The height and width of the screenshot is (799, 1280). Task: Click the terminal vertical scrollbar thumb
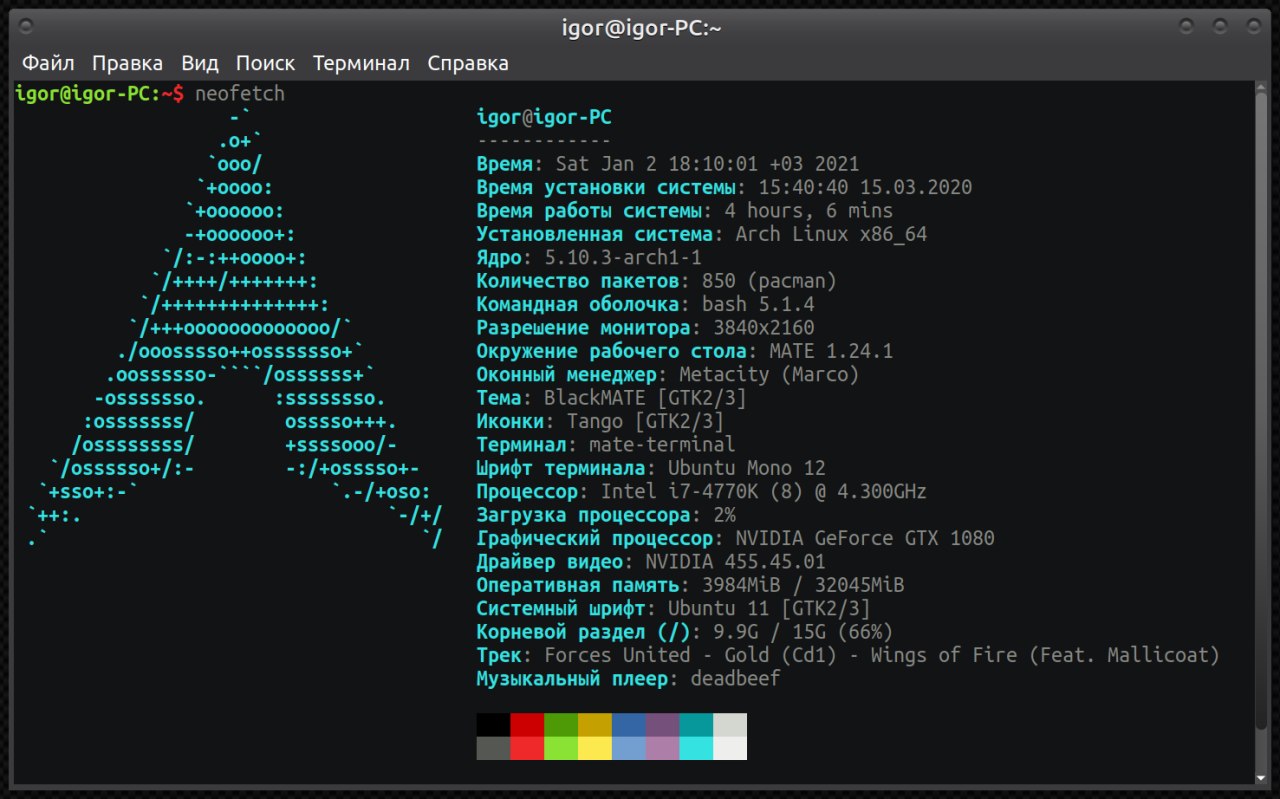pyautogui.click(x=1261, y=410)
